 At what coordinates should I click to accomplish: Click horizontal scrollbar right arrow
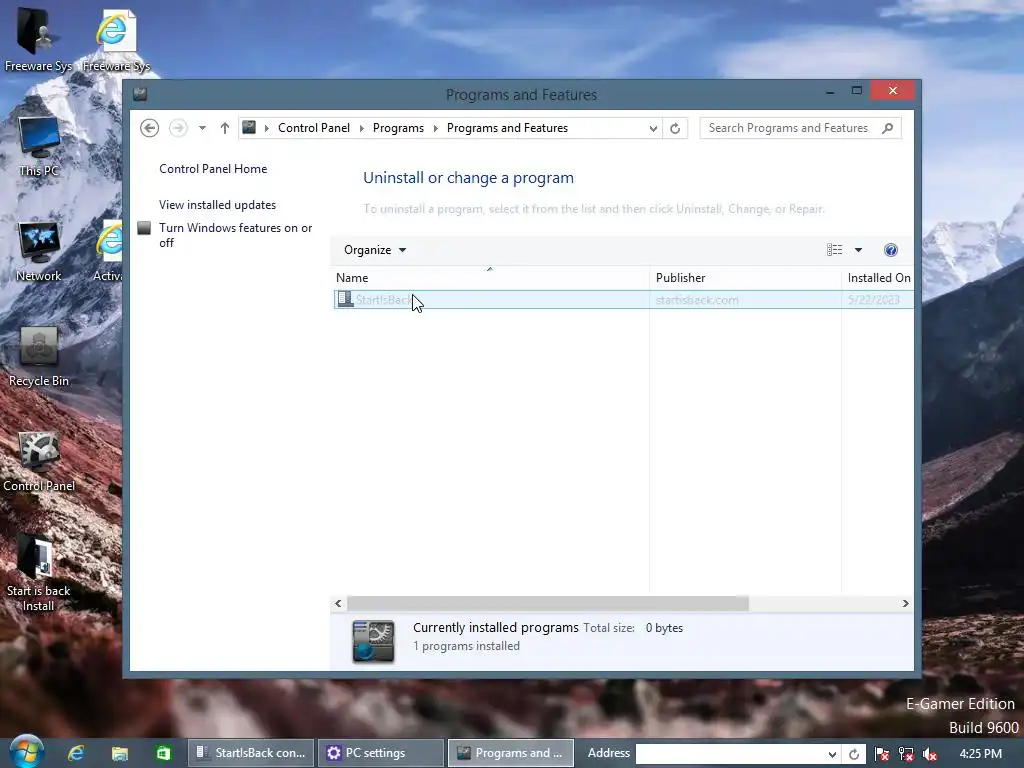(x=905, y=603)
